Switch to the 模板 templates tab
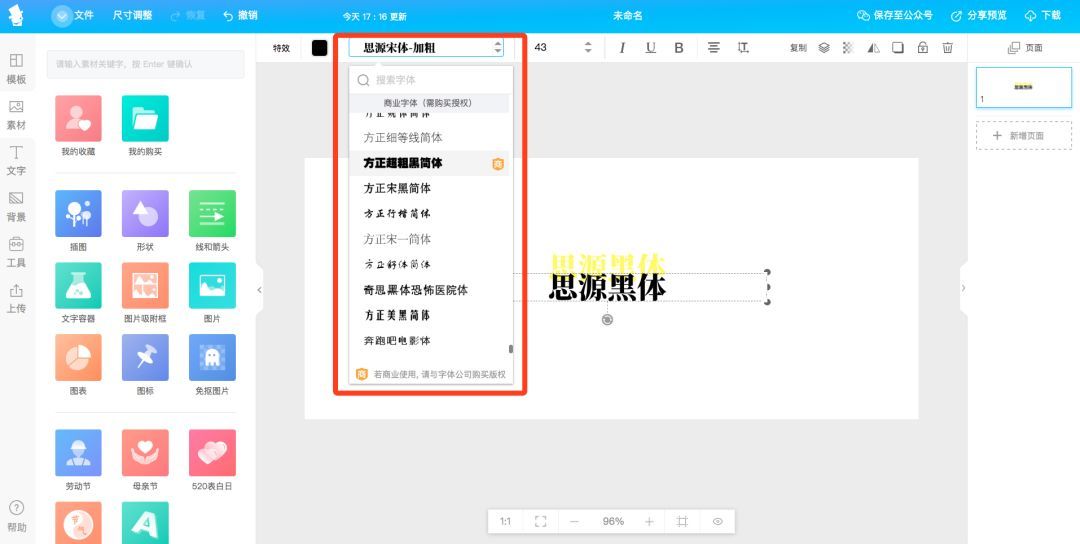 [17, 69]
